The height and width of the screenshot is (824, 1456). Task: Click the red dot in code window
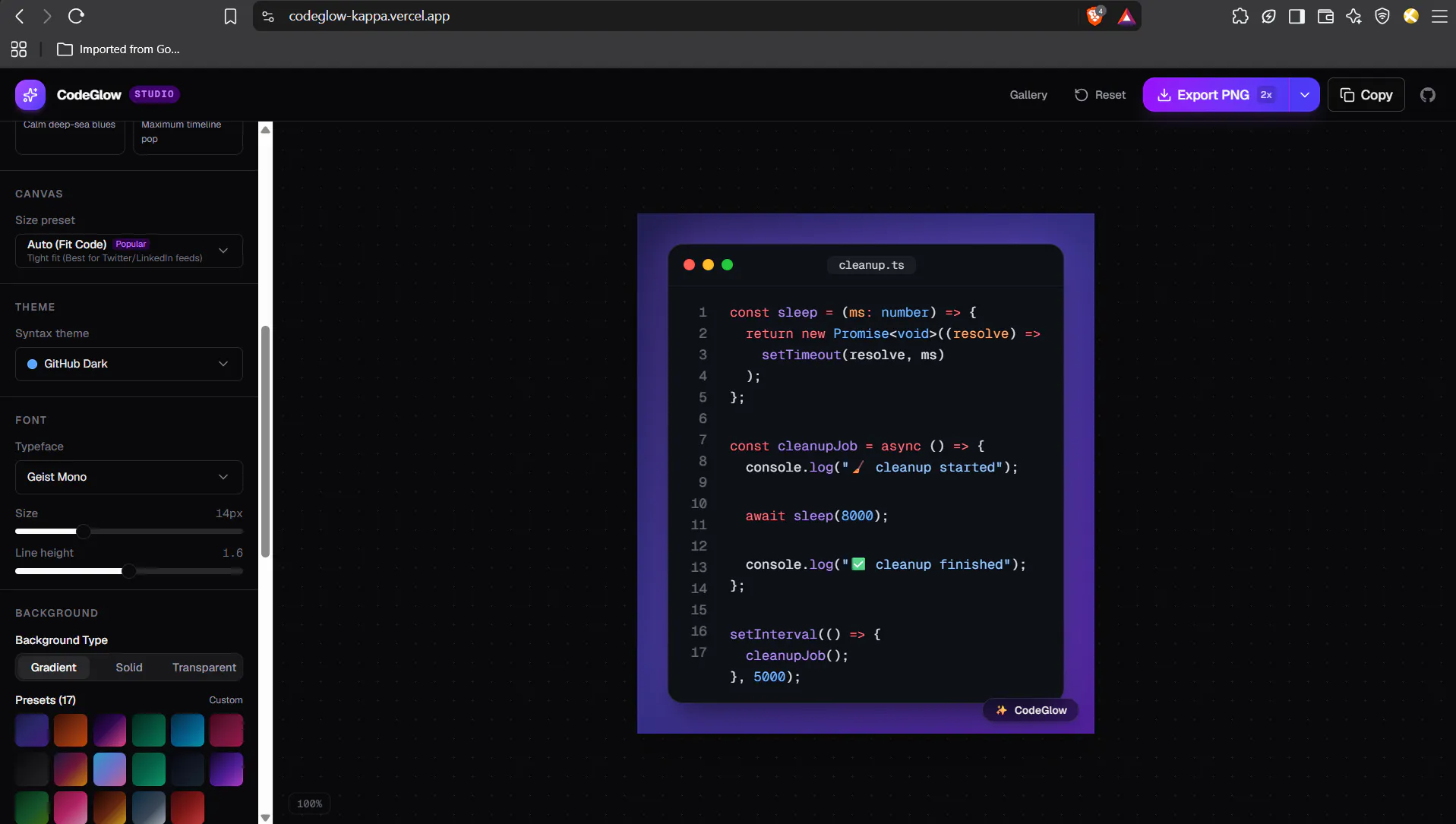[689, 265]
